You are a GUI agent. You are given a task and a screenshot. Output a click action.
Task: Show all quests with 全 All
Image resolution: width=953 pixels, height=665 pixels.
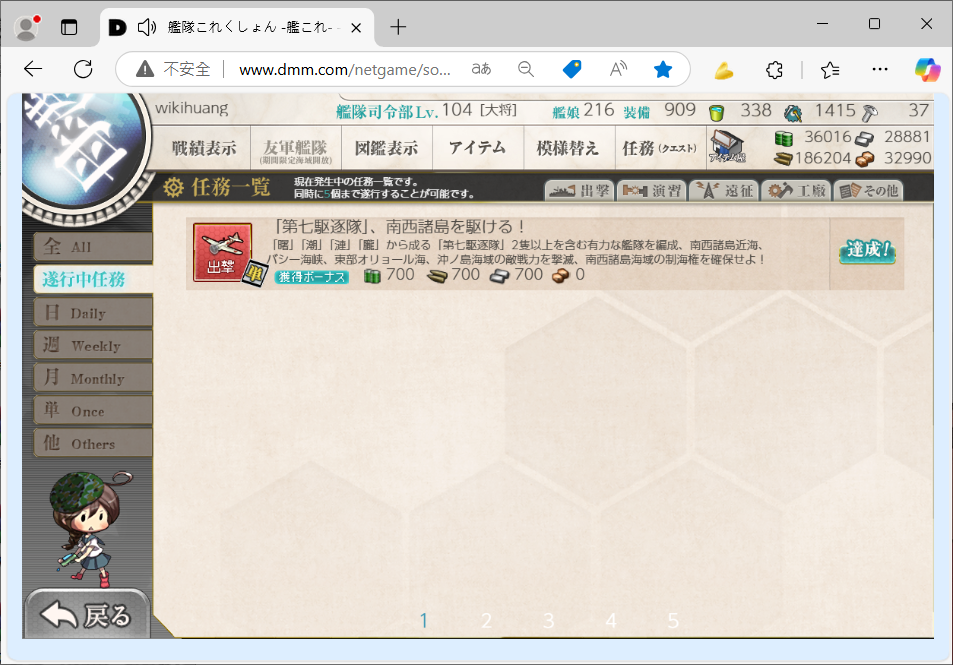coord(93,247)
